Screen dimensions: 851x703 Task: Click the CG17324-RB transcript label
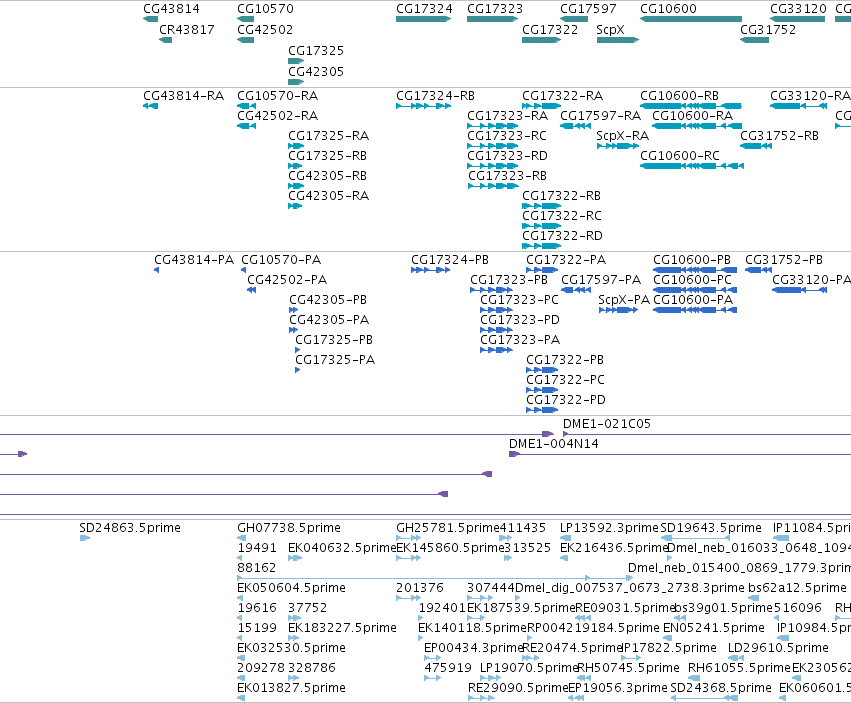coord(435,96)
